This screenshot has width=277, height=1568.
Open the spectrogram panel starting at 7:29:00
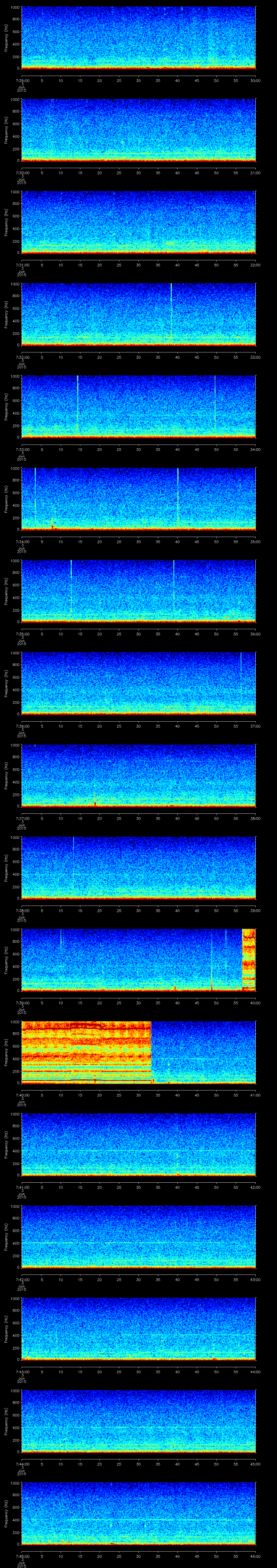[x=138, y=38]
